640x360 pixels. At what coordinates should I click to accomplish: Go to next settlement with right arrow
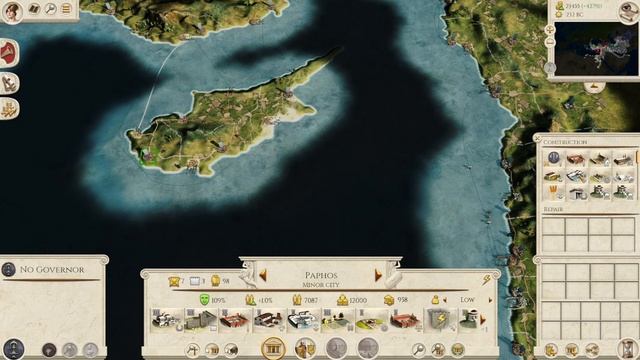click(x=378, y=275)
